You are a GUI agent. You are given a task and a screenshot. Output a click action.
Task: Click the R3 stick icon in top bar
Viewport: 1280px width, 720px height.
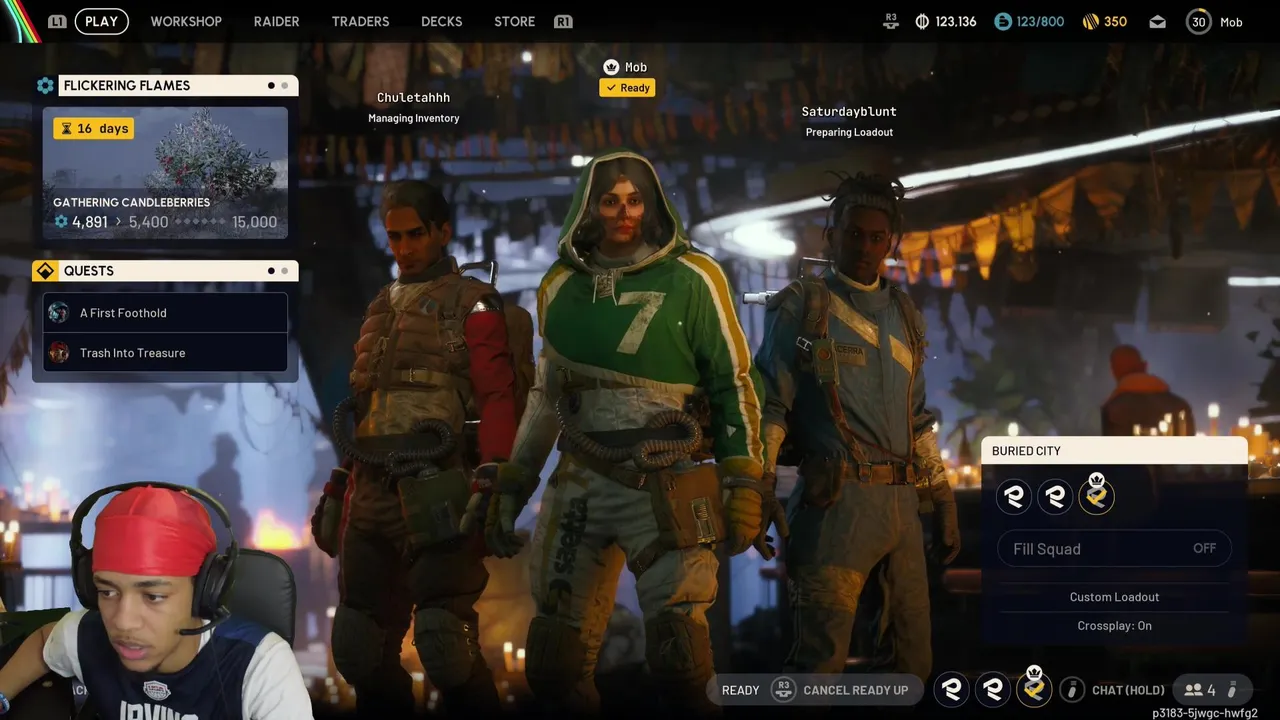tap(891, 21)
